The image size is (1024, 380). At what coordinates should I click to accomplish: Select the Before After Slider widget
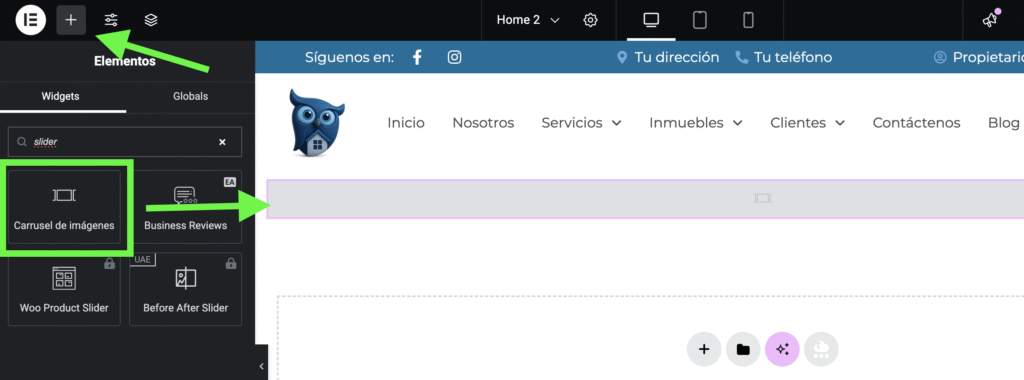(185, 289)
